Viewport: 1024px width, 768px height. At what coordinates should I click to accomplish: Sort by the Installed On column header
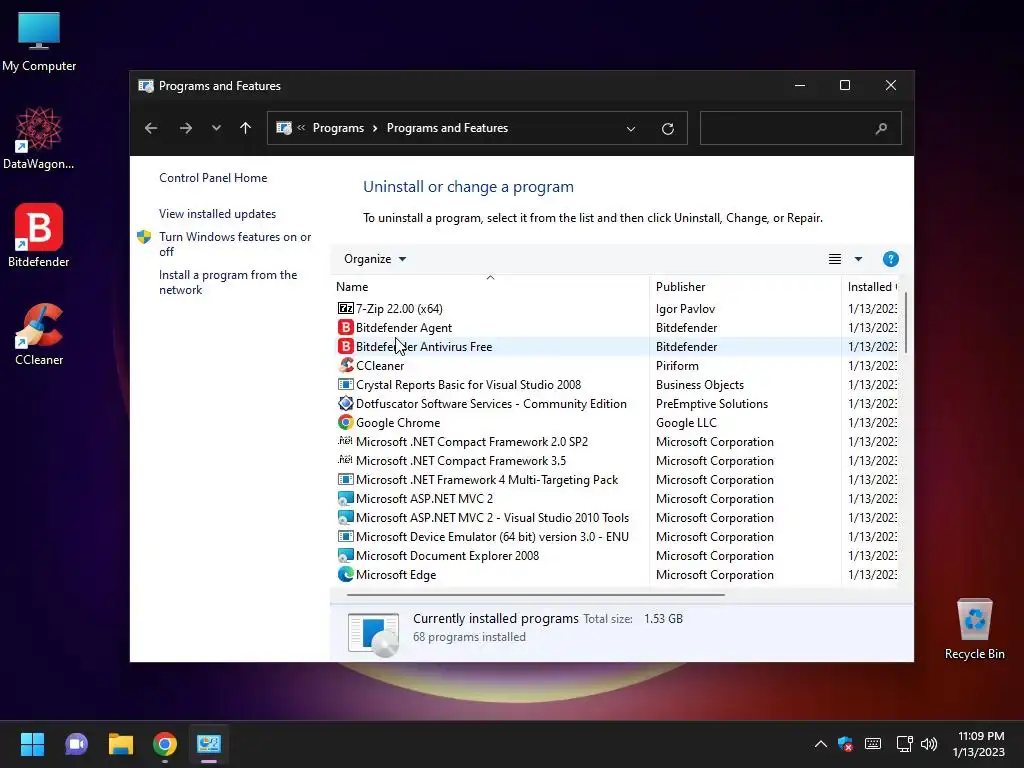click(872, 287)
